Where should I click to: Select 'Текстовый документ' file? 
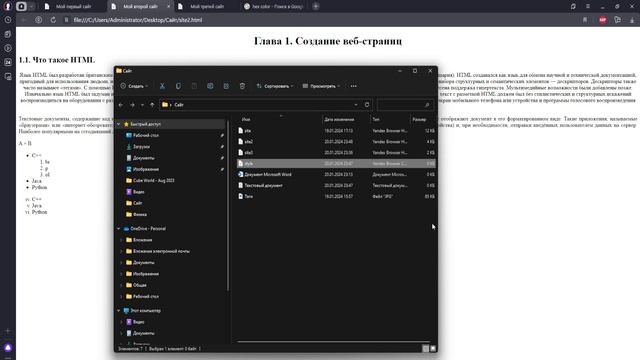(336, 185)
